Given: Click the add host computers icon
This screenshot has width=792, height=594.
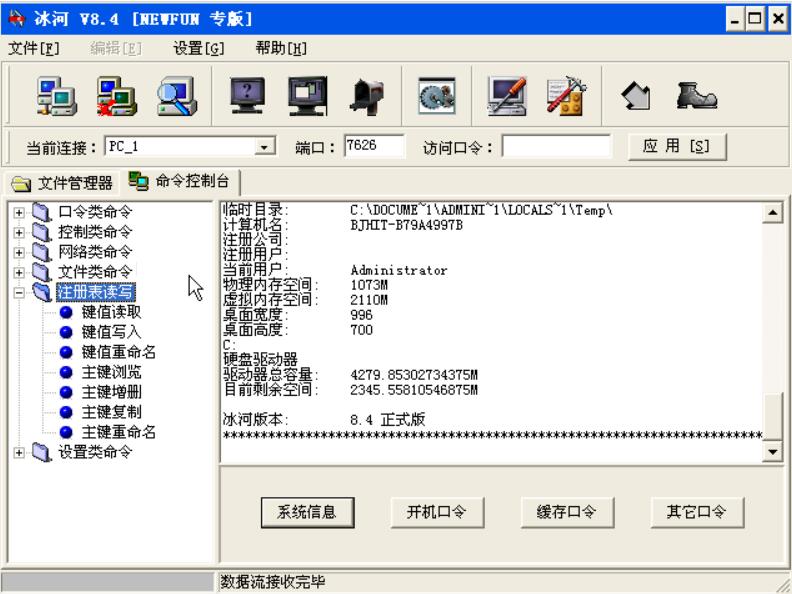Looking at the screenshot, I should [x=57, y=95].
